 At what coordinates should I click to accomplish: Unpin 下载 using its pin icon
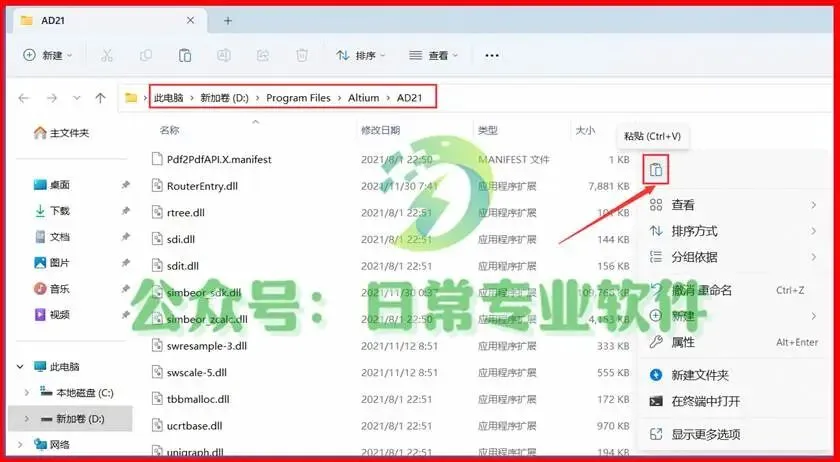pos(125,211)
